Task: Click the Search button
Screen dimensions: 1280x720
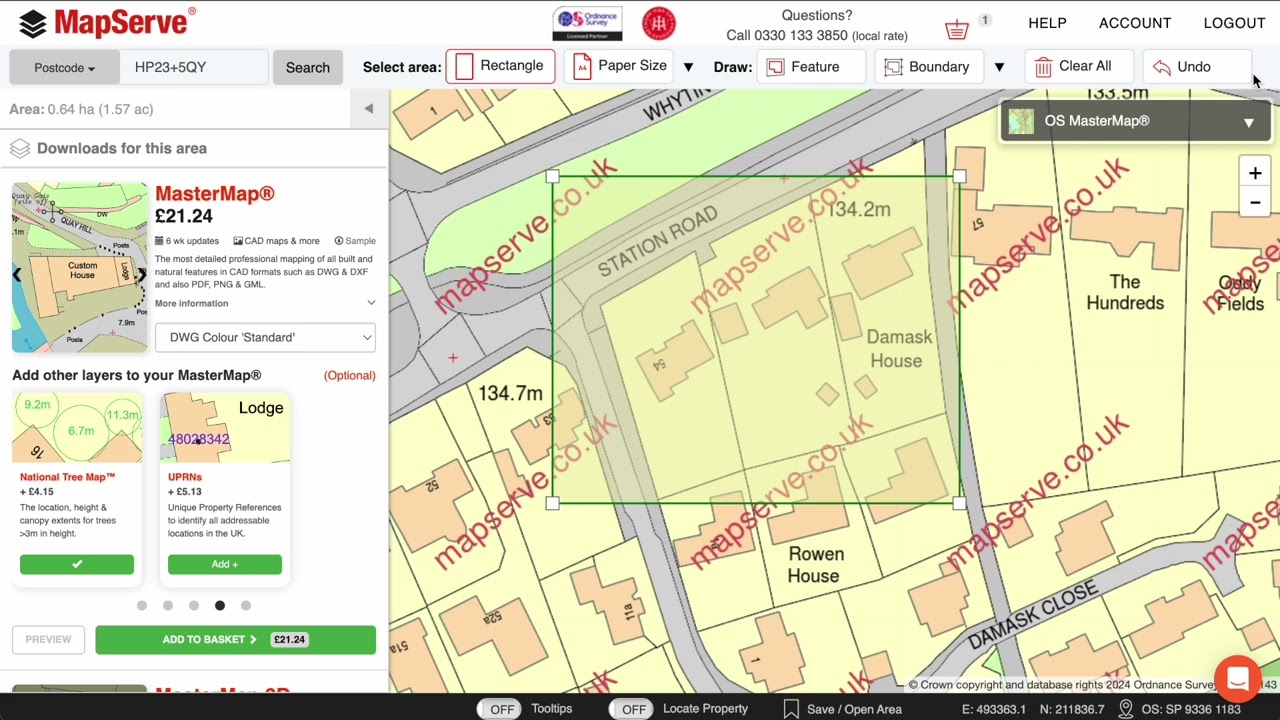Action: [307, 67]
